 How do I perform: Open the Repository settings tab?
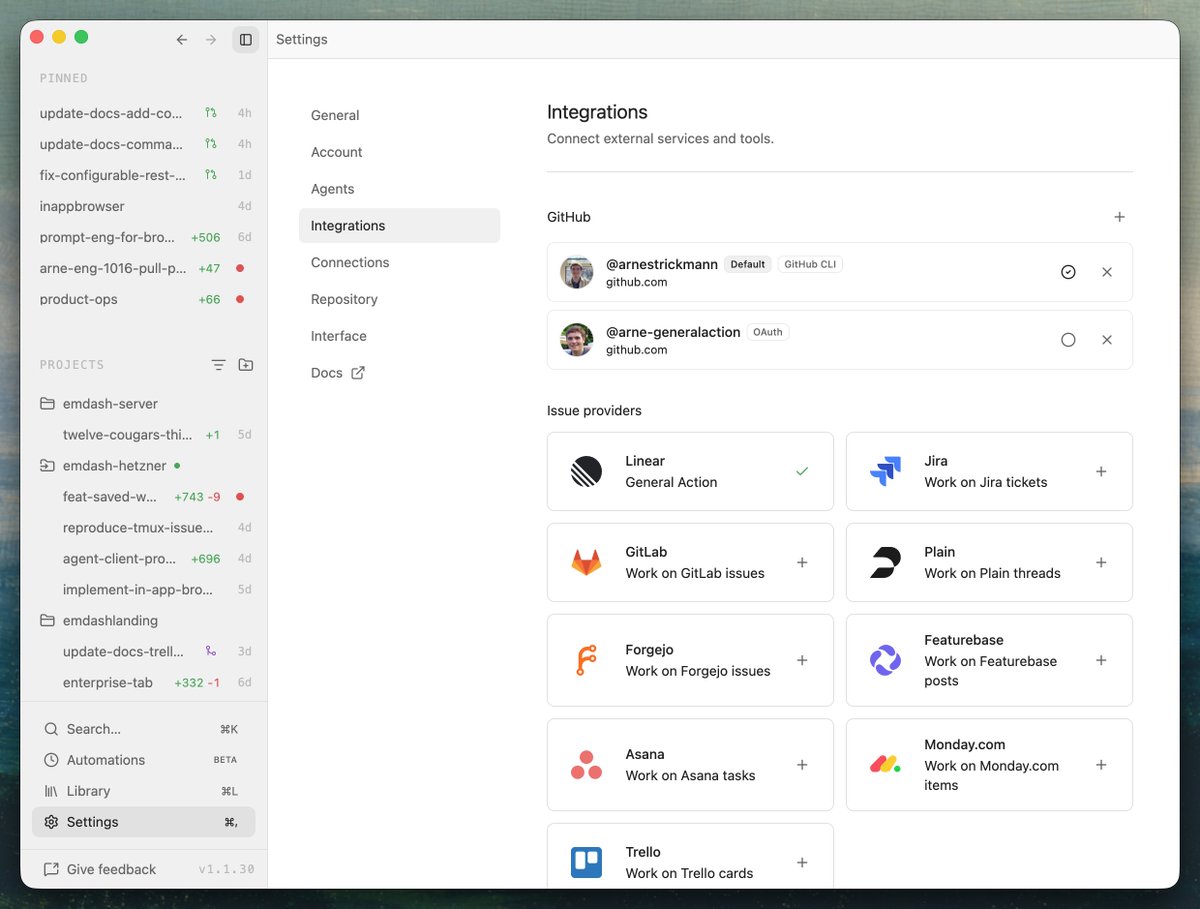tap(399, 299)
